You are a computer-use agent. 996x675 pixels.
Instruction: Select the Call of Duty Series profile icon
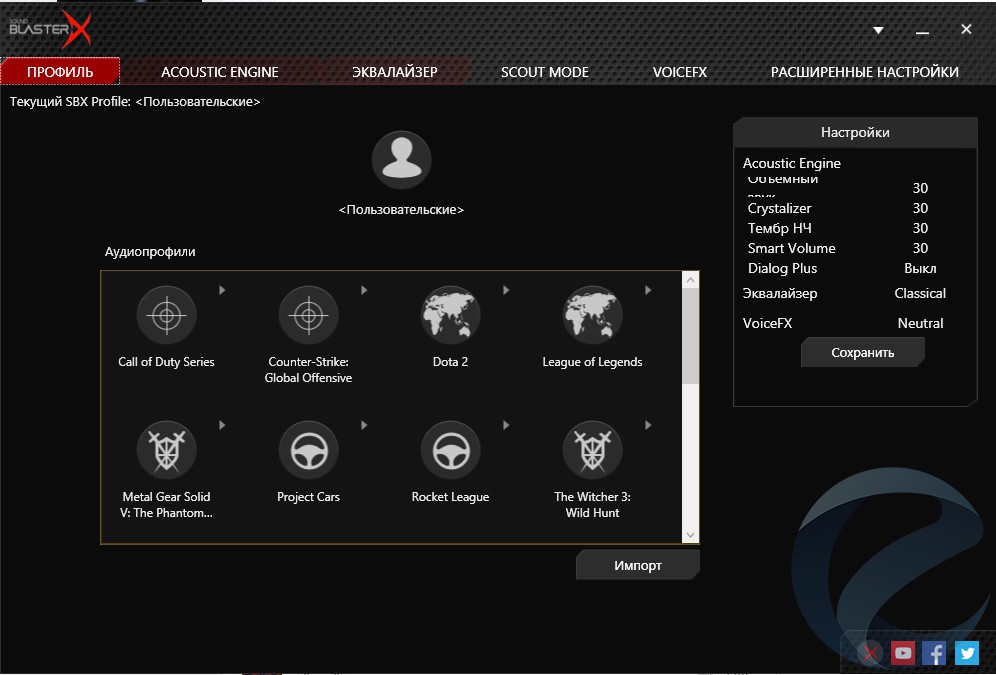pos(166,315)
